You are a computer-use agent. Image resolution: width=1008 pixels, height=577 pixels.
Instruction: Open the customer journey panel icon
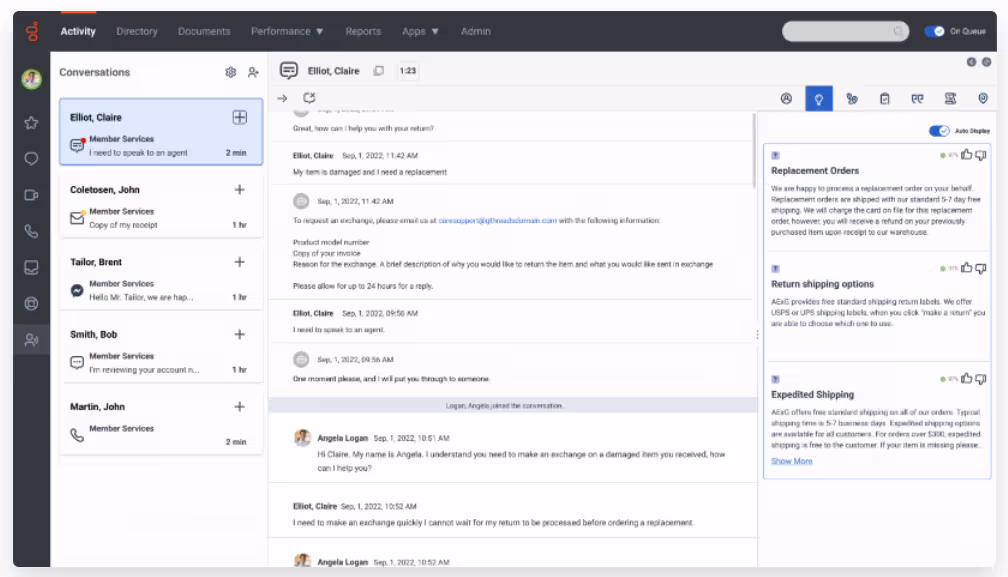852,98
